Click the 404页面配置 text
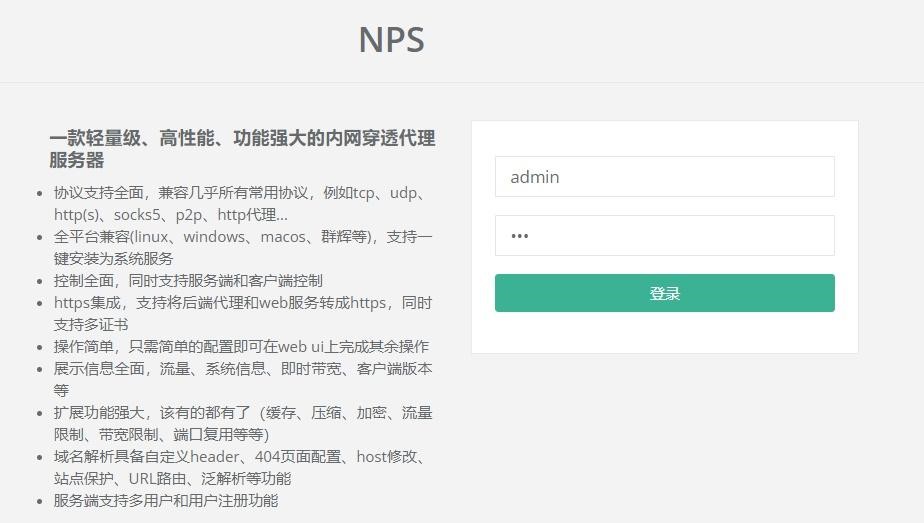This screenshot has width=924, height=523. click(298, 456)
